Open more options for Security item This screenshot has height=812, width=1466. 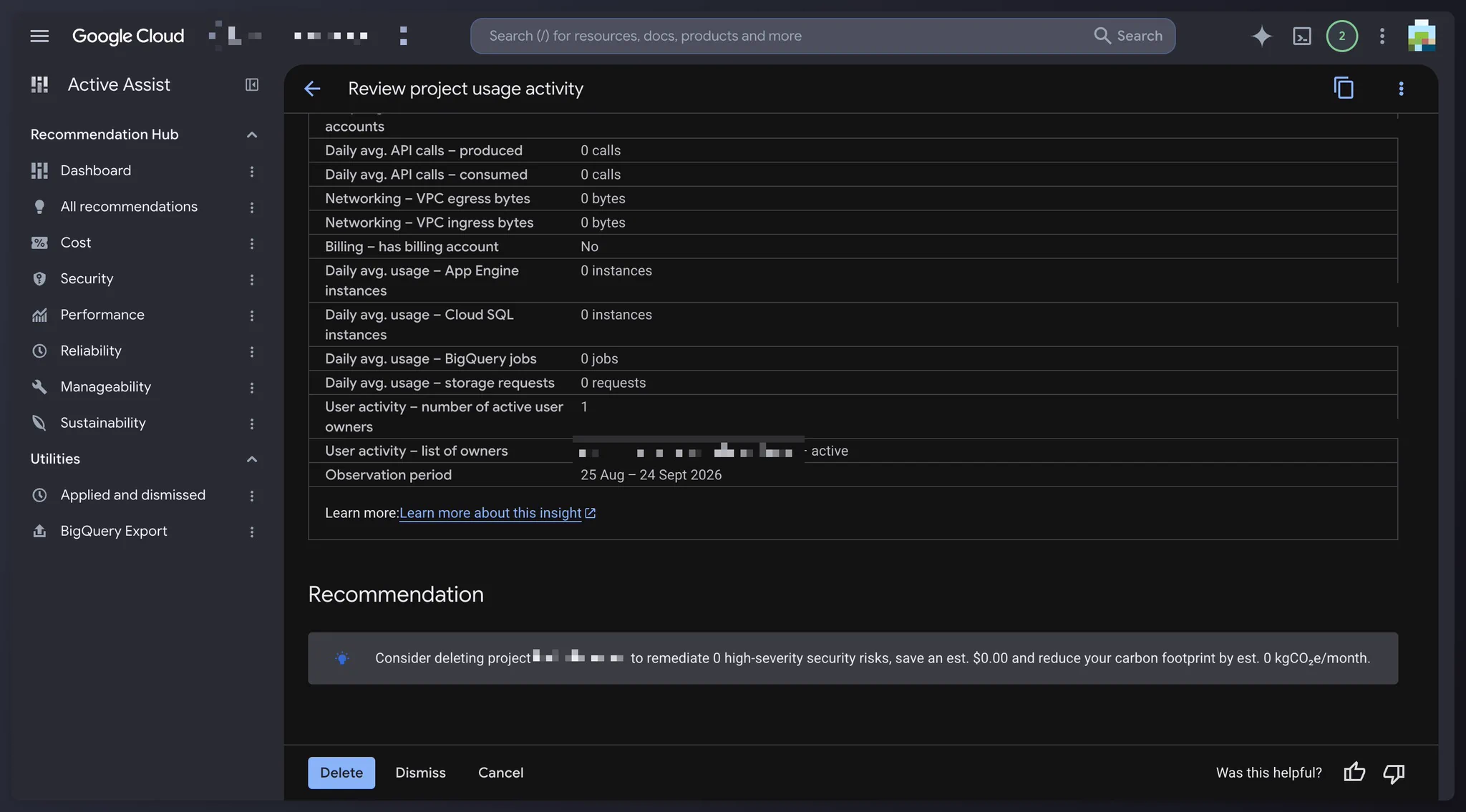click(251, 279)
